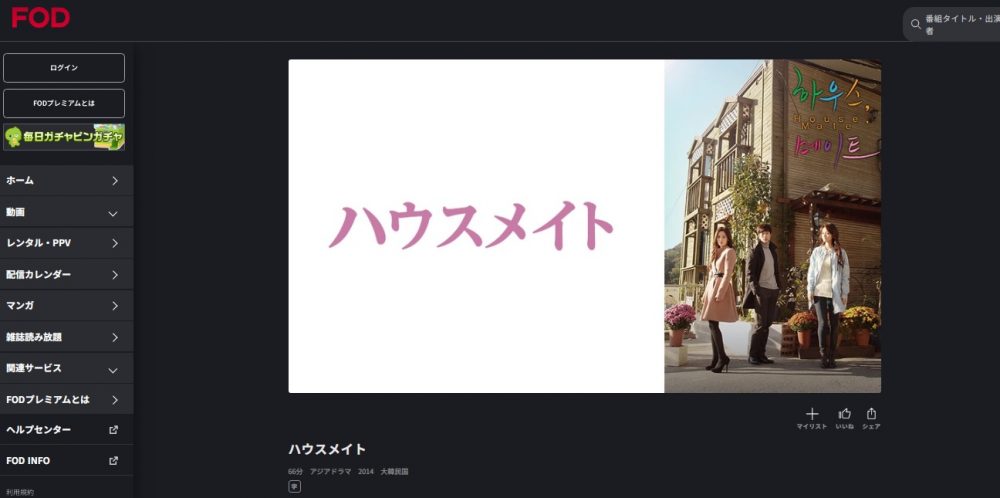This screenshot has width=1000, height=498.
Task: Select レンタル・PPV in the sidebar
Action: (x=66, y=244)
